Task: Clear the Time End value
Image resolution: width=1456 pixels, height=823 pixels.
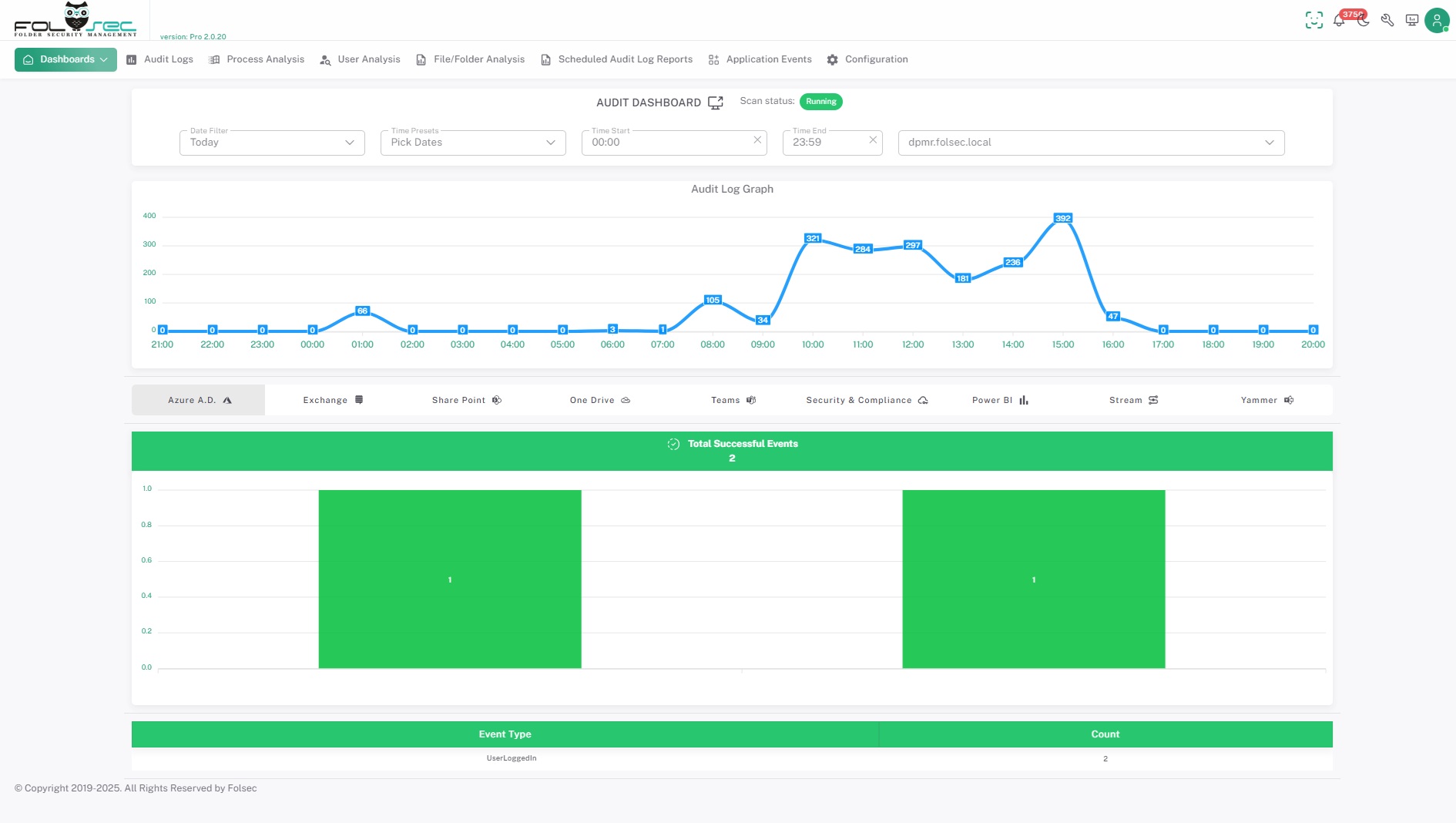Action: 873,140
